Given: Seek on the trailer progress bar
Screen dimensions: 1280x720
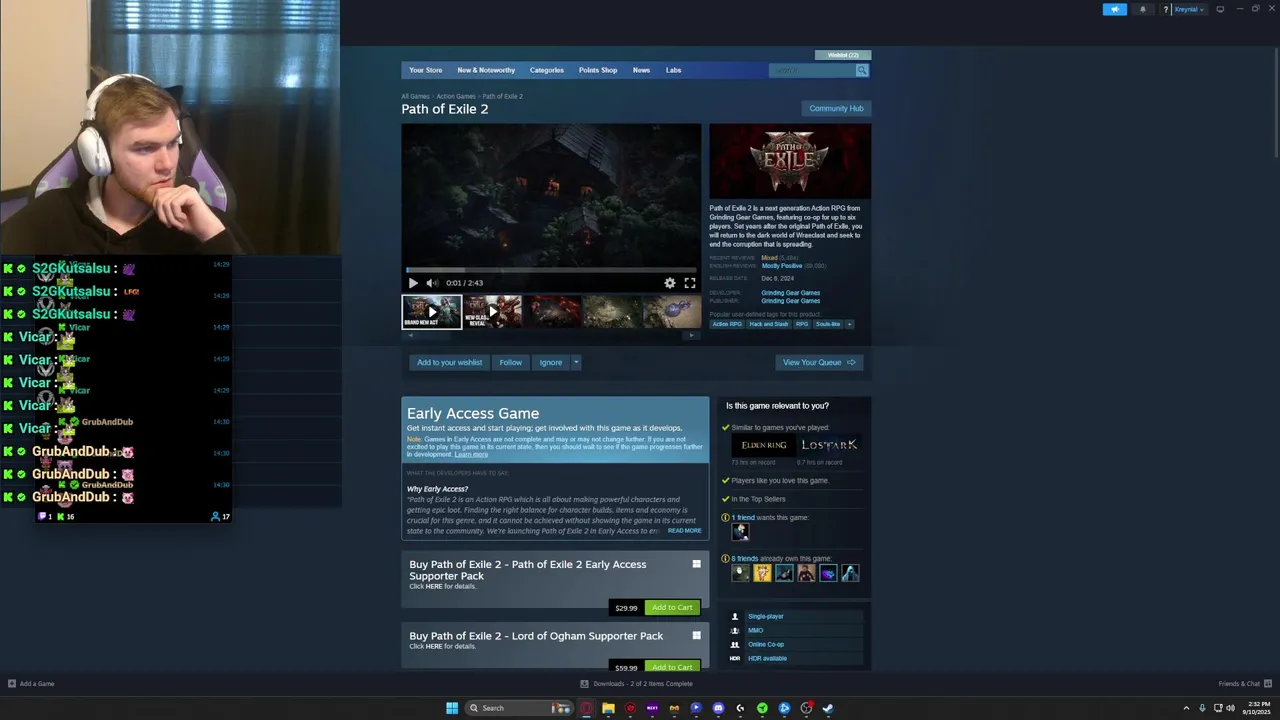Looking at the screenshot, I should (x=551, y=270).
